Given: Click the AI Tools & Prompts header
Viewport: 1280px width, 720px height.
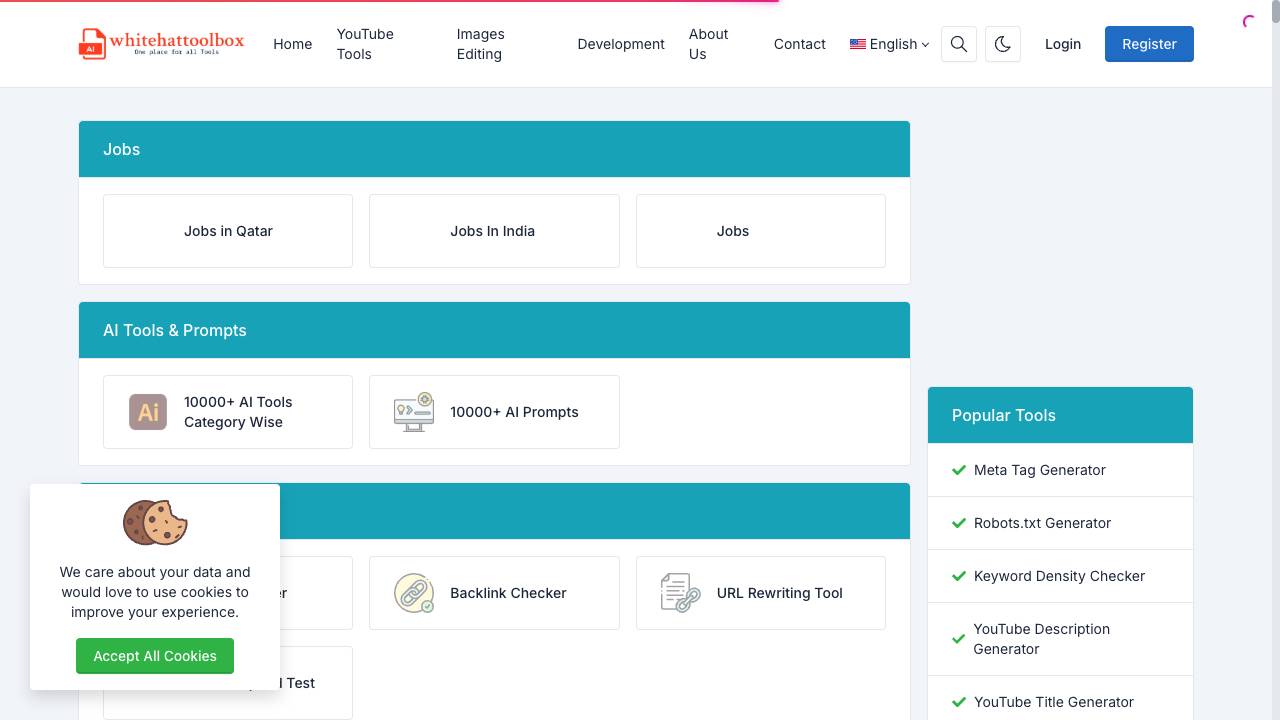Looking at the screenshot, I should pos(494,330).
